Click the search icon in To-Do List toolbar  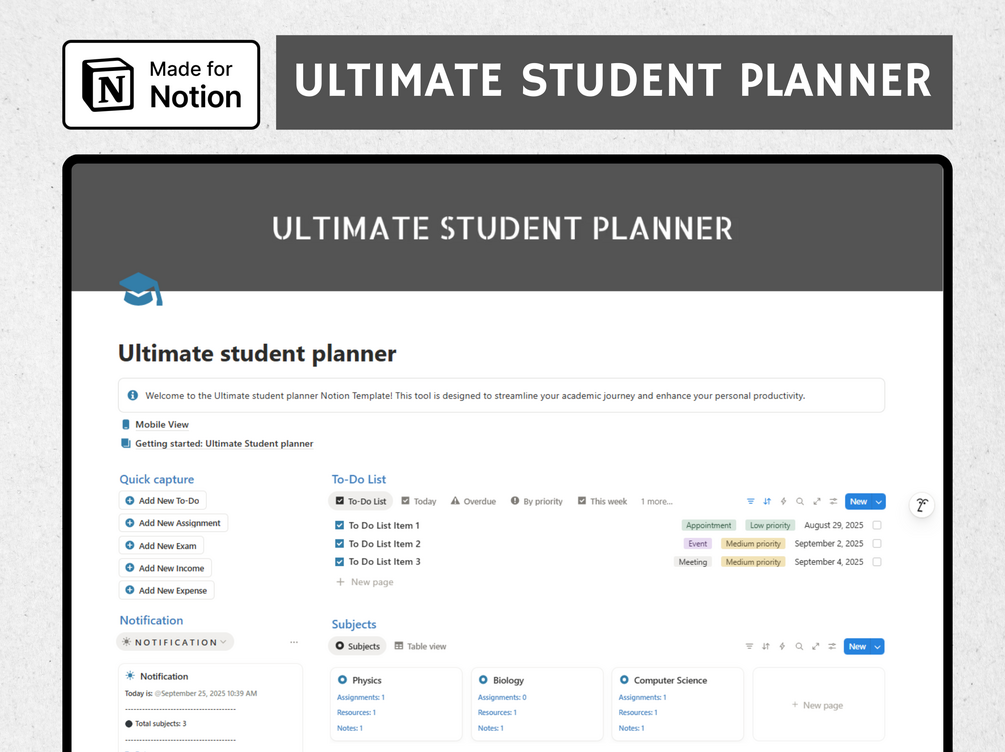pyautogui.click(x=800, y=502)
